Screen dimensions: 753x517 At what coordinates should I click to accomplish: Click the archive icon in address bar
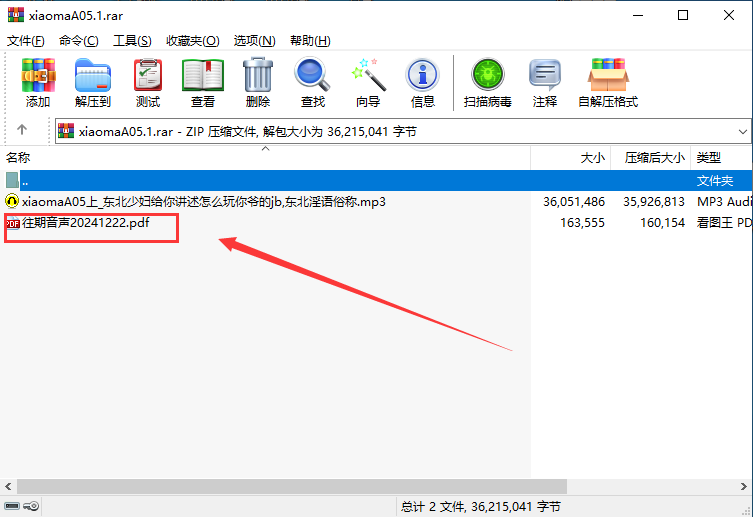coord(66,131)
